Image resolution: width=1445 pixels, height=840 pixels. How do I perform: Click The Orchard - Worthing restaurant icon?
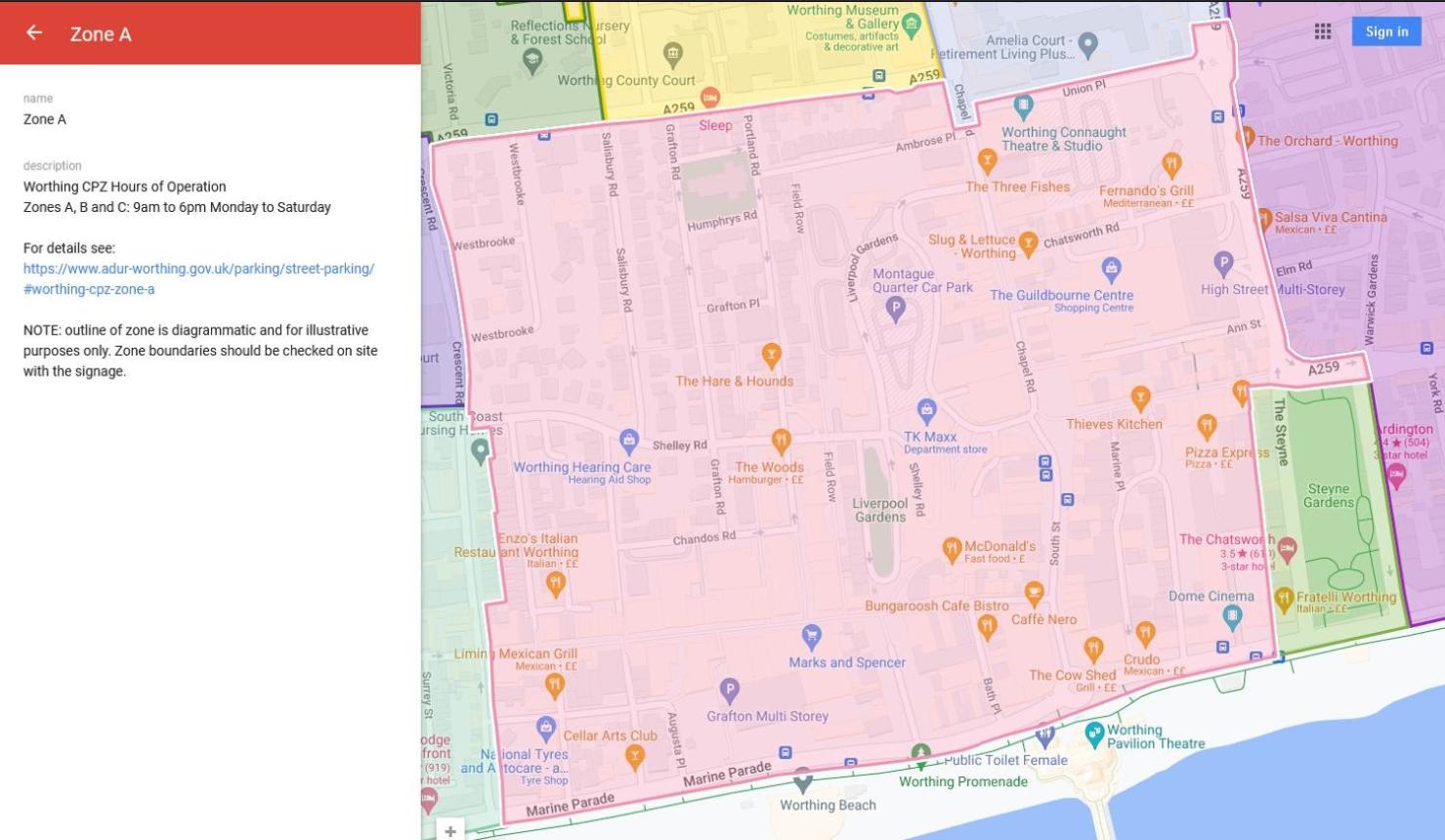tap(1246, 137)
